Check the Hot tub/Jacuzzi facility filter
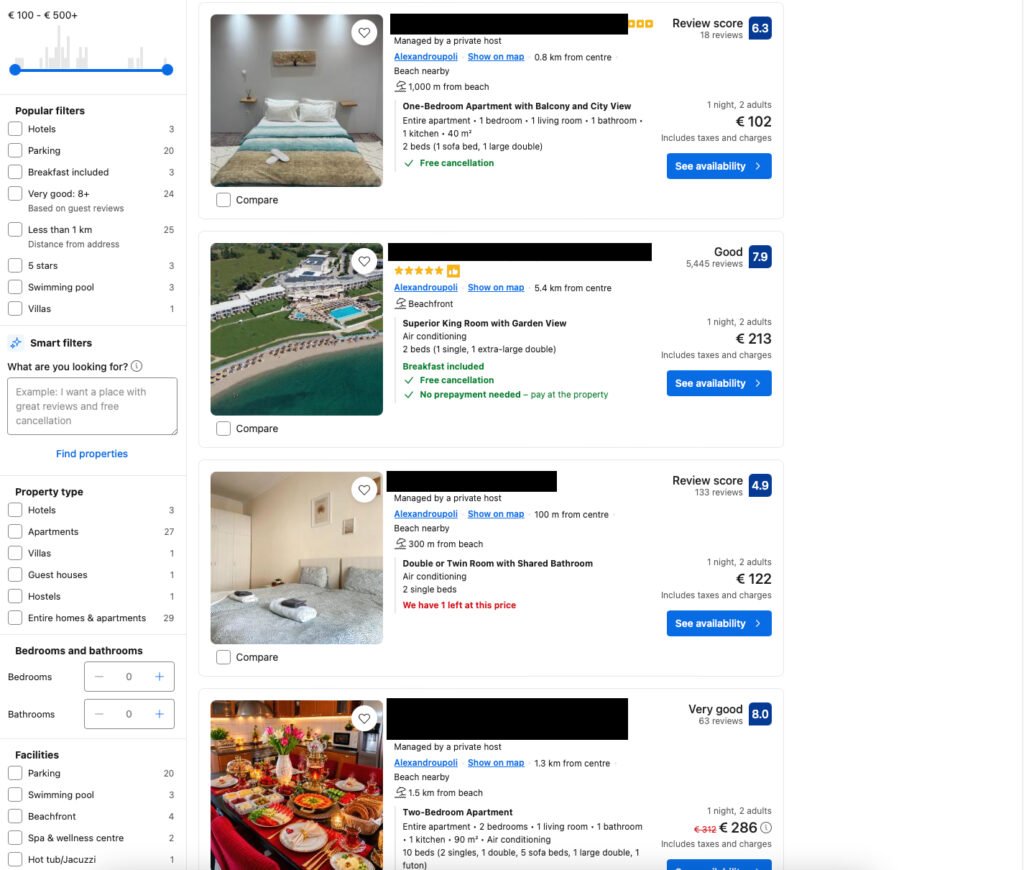The height and width of the screenshot is (870, 1024). click(x=15, y=860)
